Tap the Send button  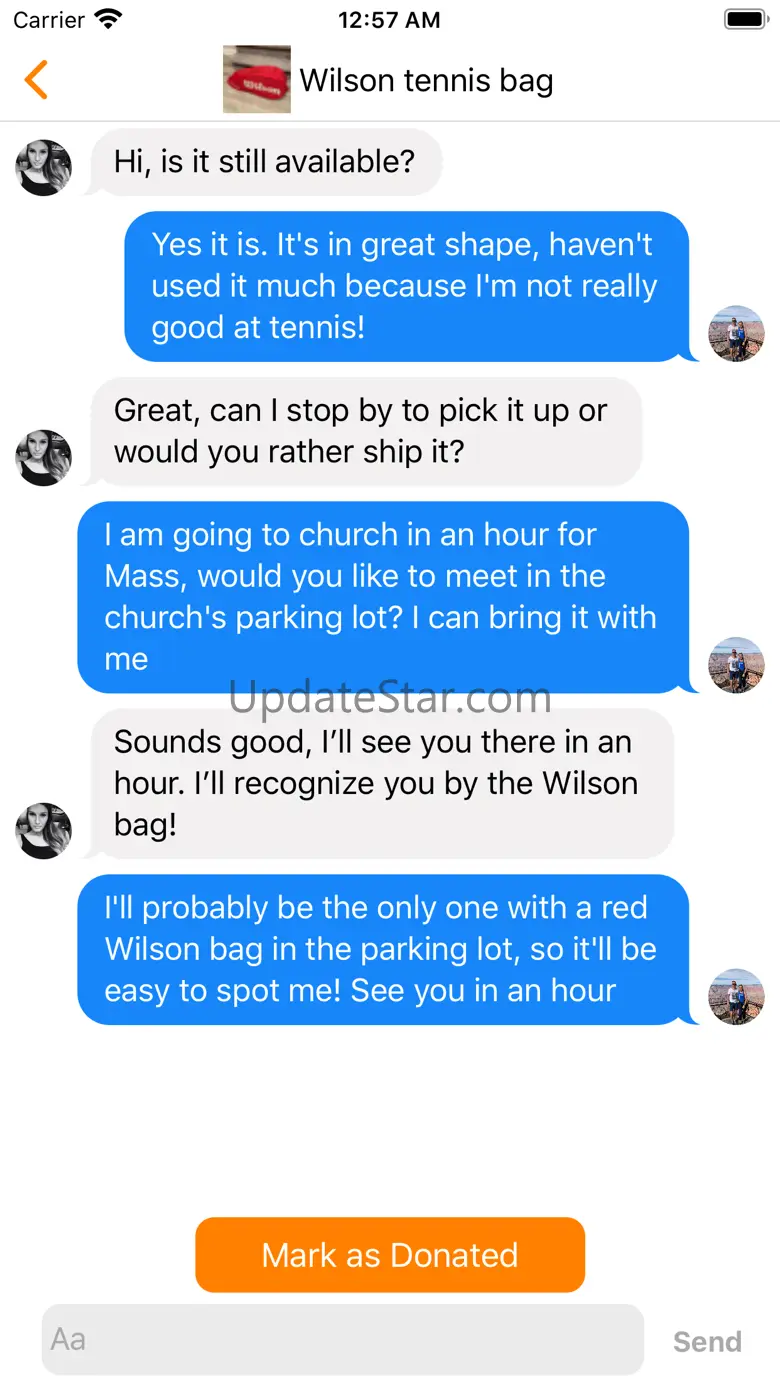(x=707, y=1341)
